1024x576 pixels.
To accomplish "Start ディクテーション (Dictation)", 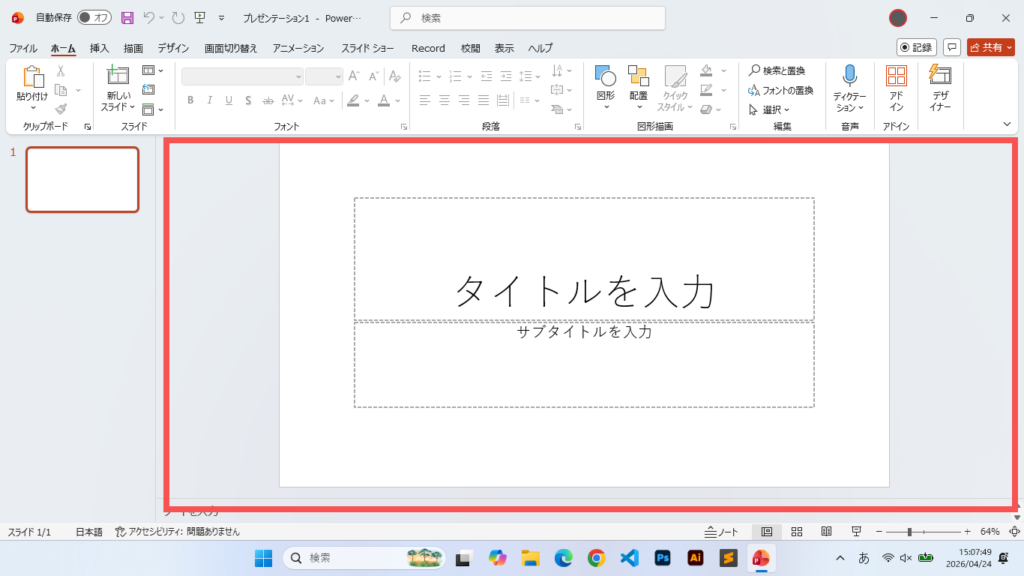I will coord(849,85).
